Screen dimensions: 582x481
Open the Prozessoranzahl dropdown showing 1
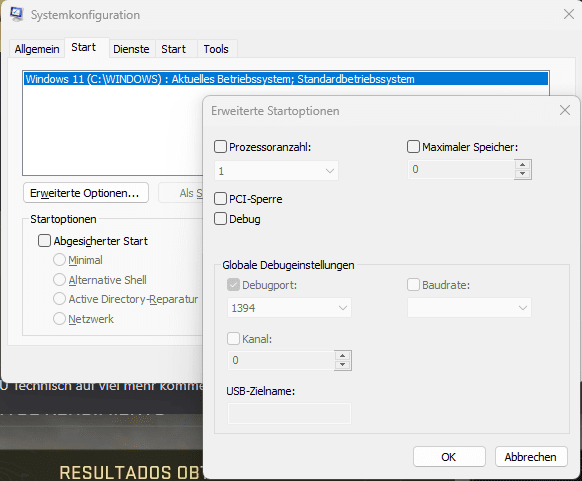point(276,171)
